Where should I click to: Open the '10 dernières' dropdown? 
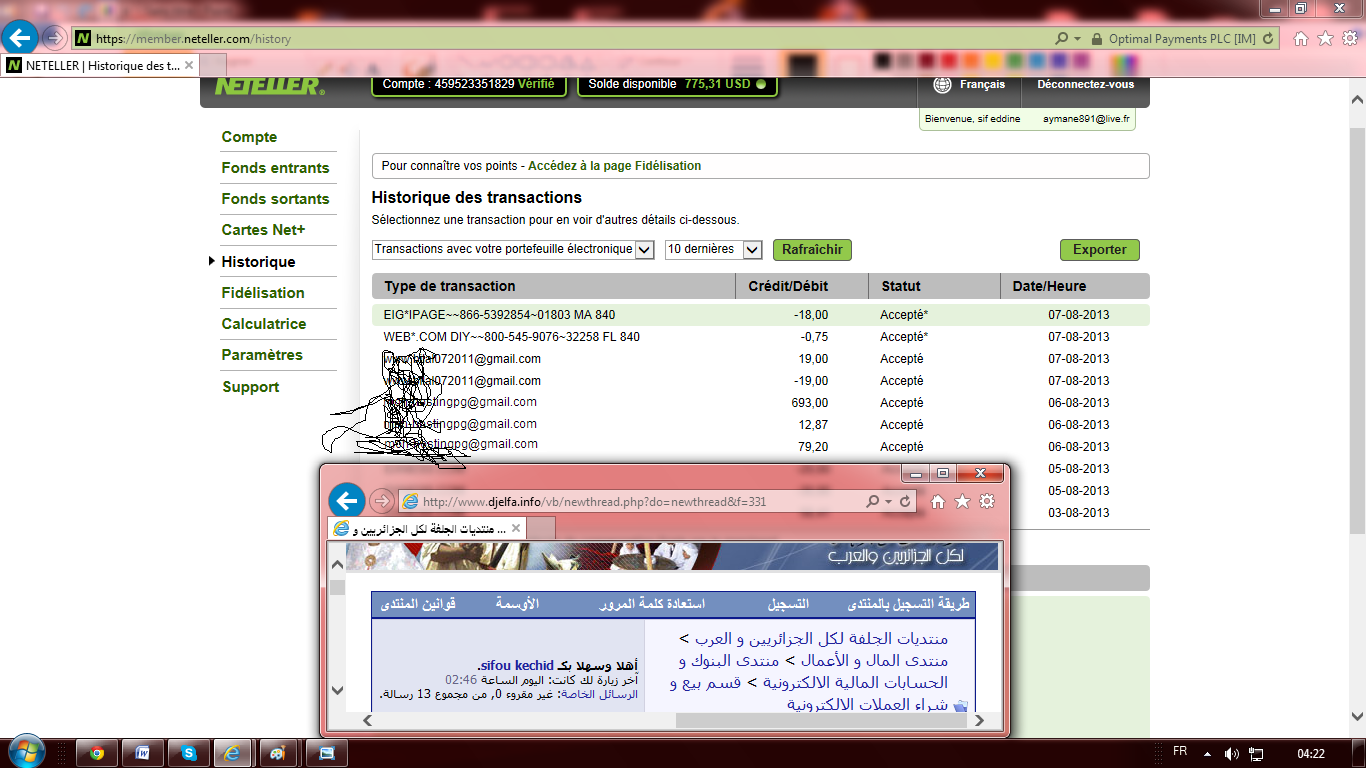tap(713, 249)
